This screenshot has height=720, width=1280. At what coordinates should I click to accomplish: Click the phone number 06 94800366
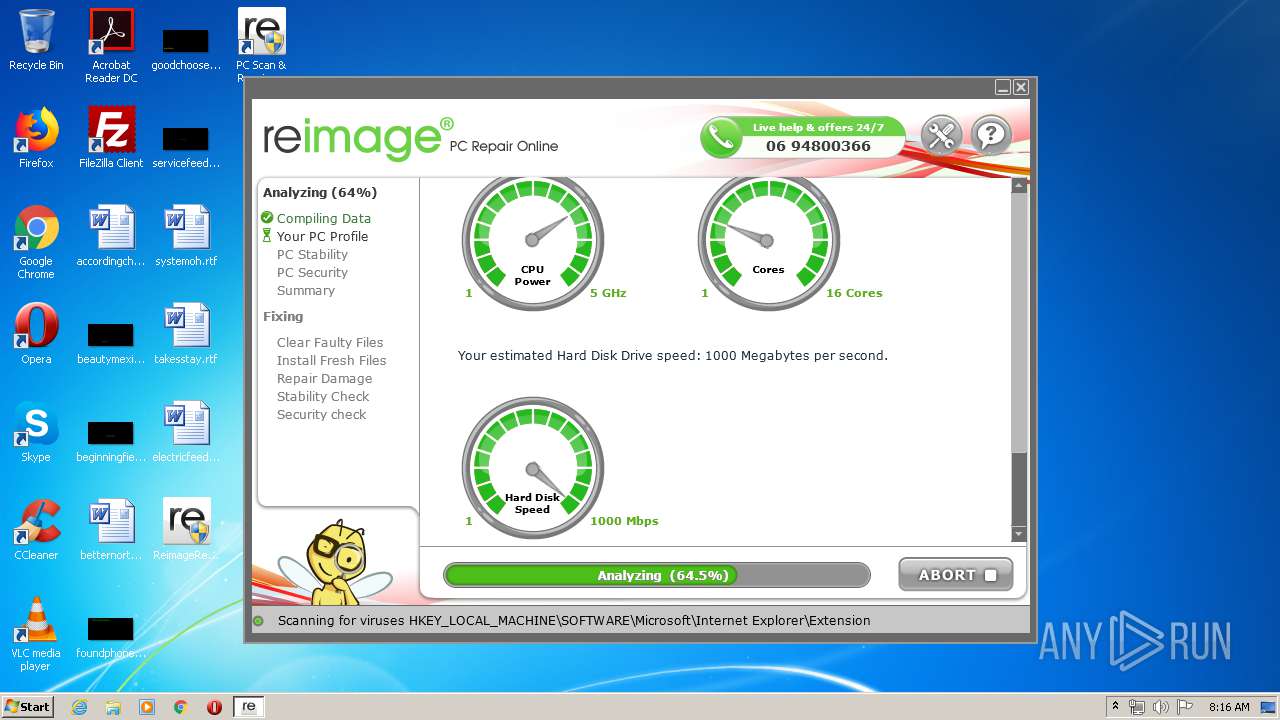(x=818, y=146)
